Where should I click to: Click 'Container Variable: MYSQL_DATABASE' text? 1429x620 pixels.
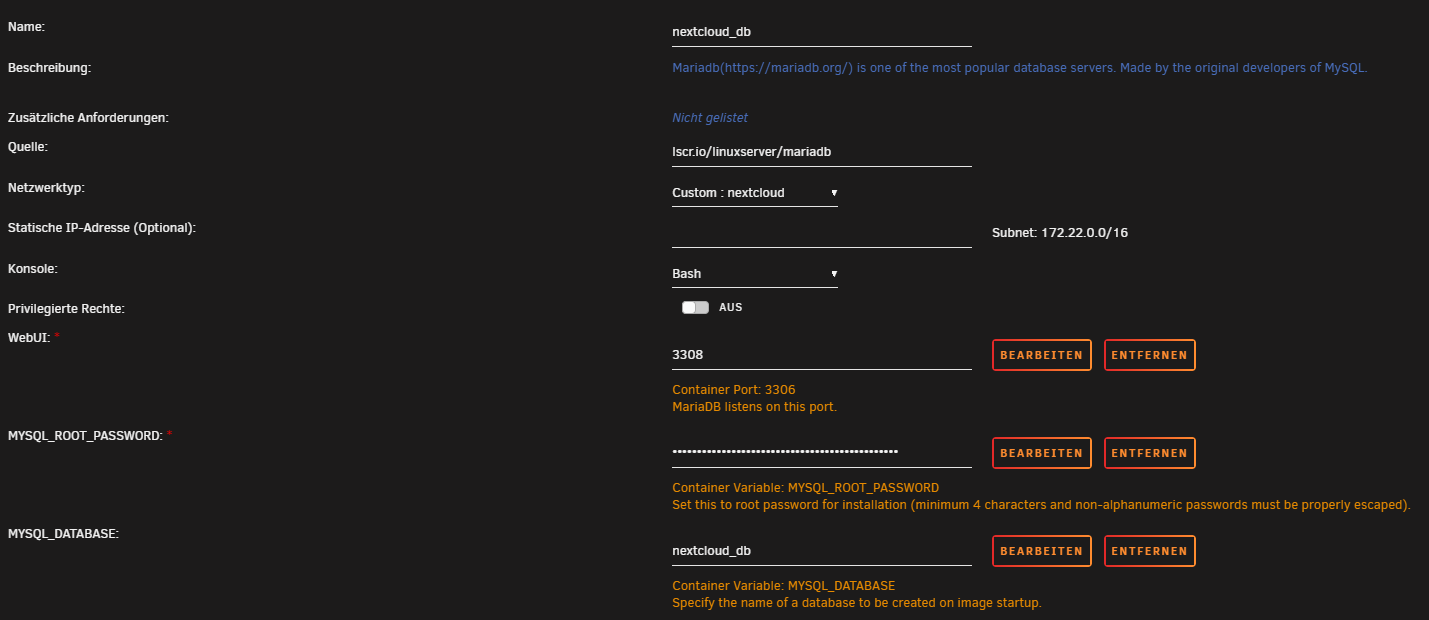point(784,586)
